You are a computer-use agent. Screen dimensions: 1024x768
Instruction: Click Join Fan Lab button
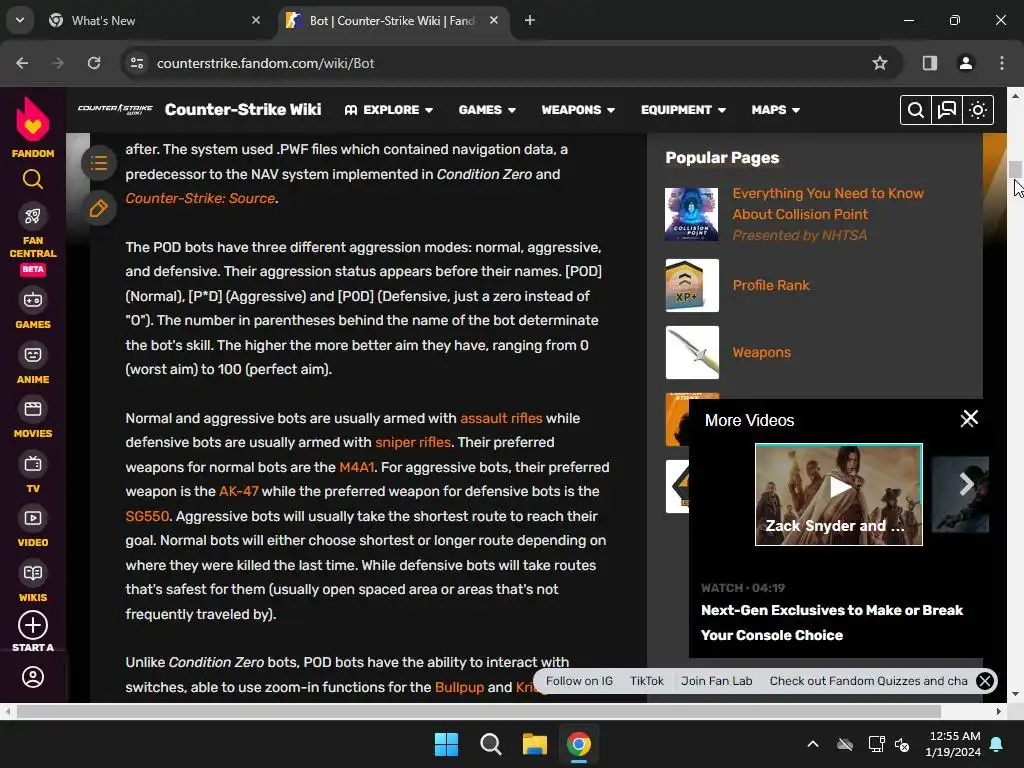tap(716, 681)
